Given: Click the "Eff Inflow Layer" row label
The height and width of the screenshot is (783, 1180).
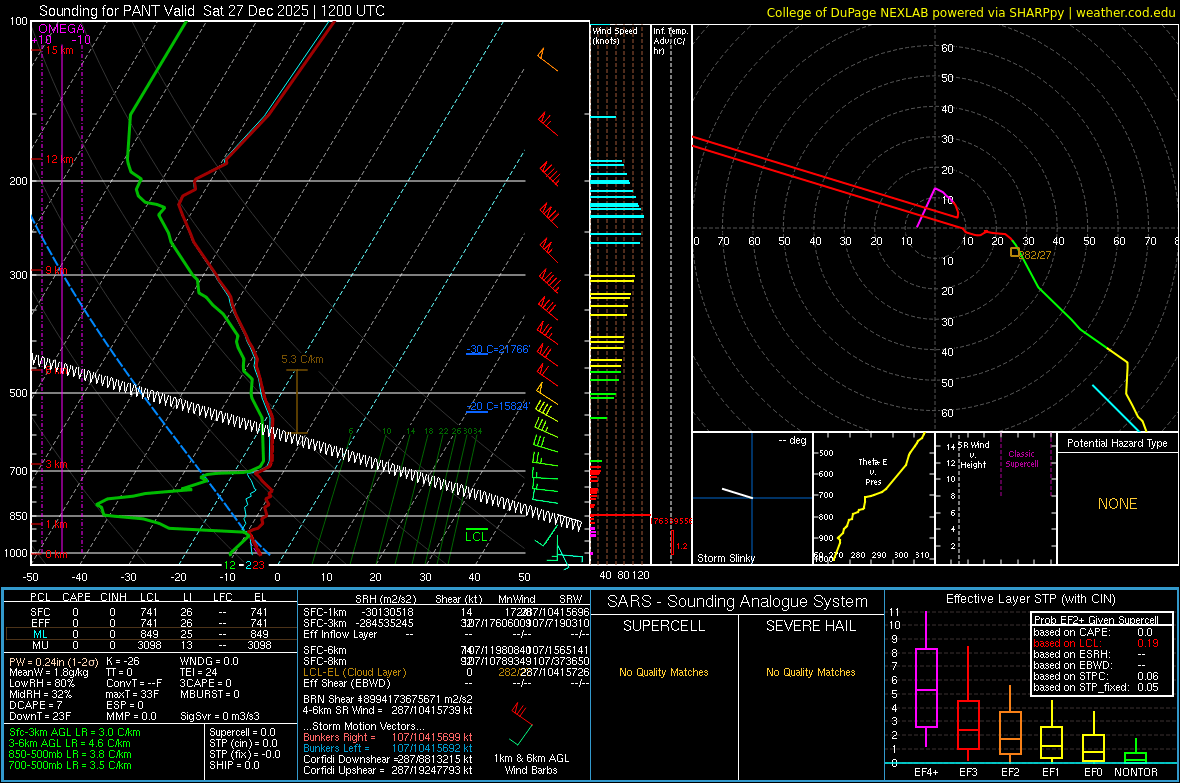Looking at the screenshot, I should click(340, 634).
